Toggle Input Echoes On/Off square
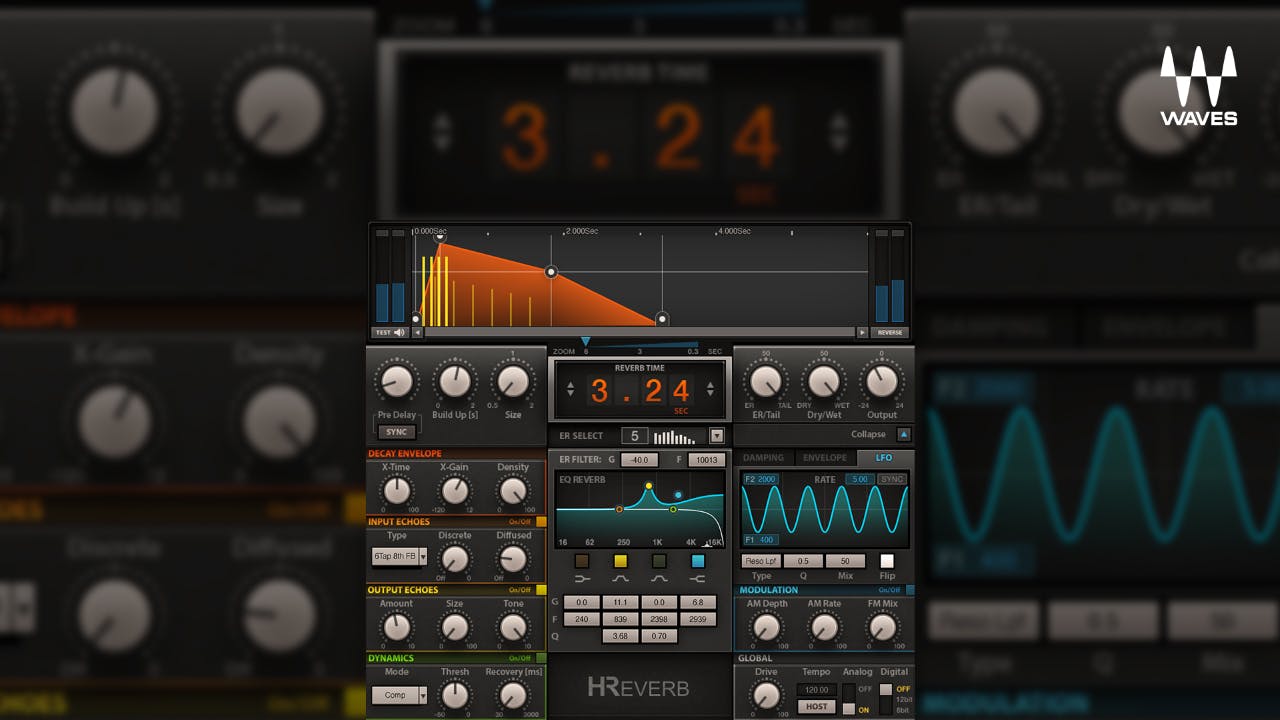 pos(541,522)
